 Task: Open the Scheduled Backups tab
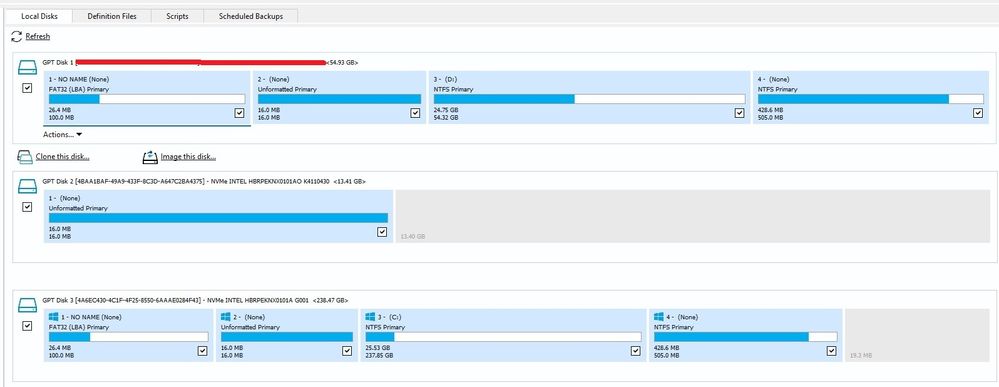coord(250,16)
